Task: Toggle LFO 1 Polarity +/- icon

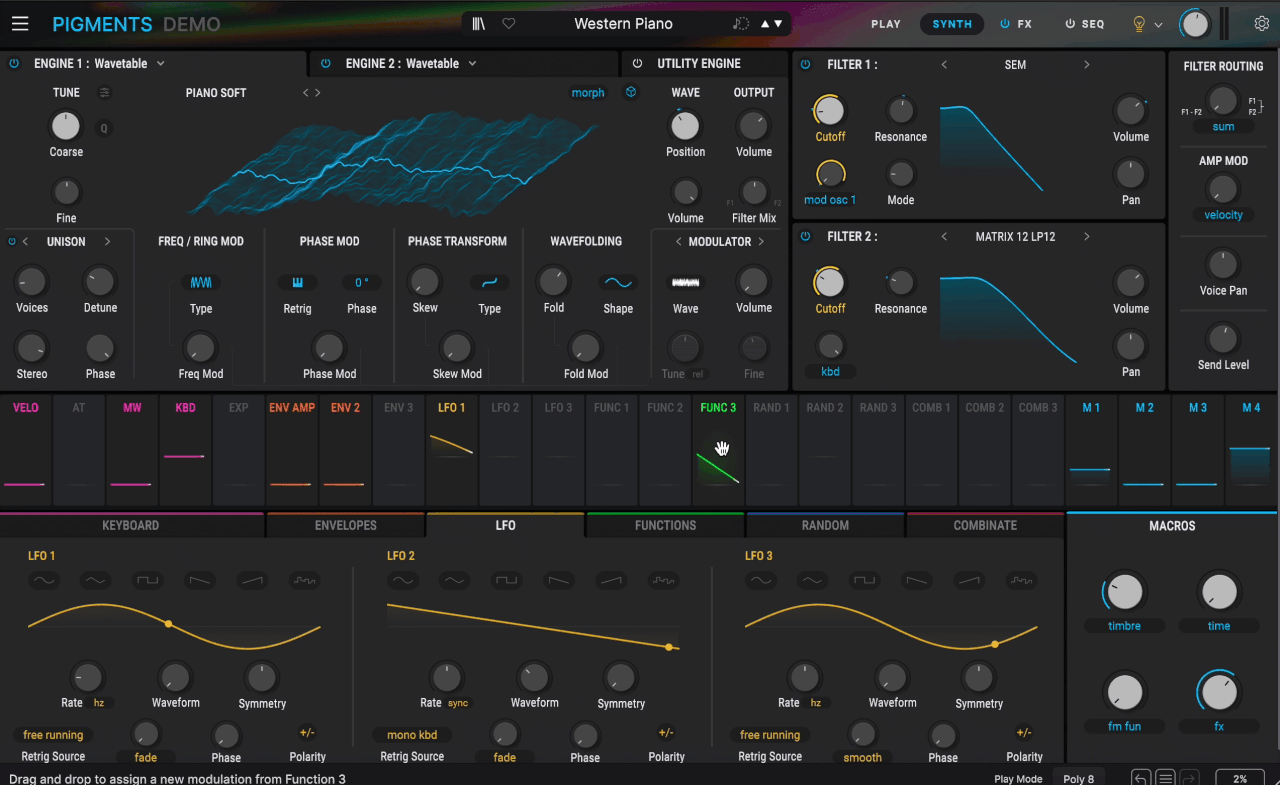Action: pos(307,733)
